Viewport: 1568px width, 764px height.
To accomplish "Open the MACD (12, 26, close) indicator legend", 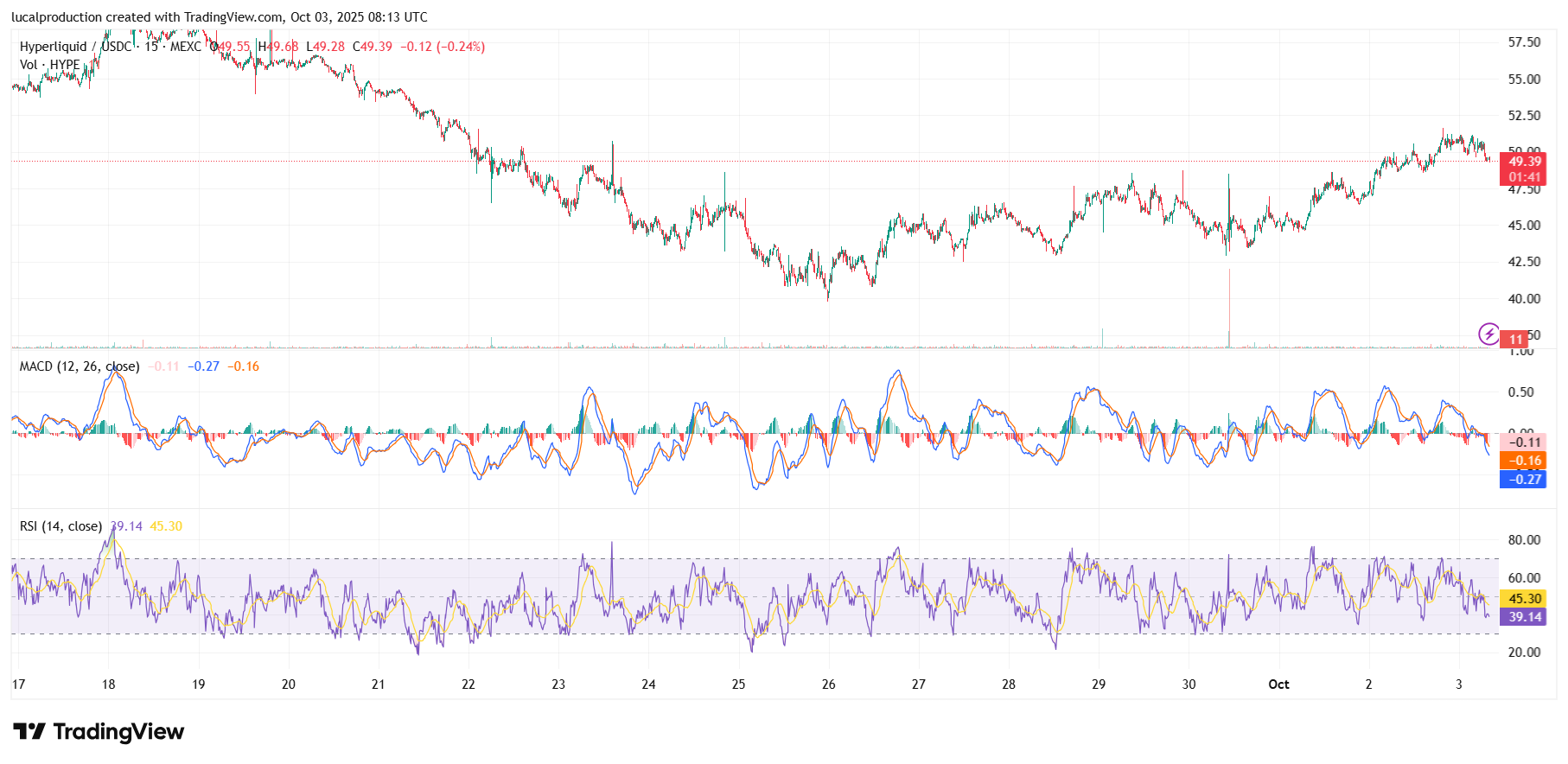I will point(79,366).
